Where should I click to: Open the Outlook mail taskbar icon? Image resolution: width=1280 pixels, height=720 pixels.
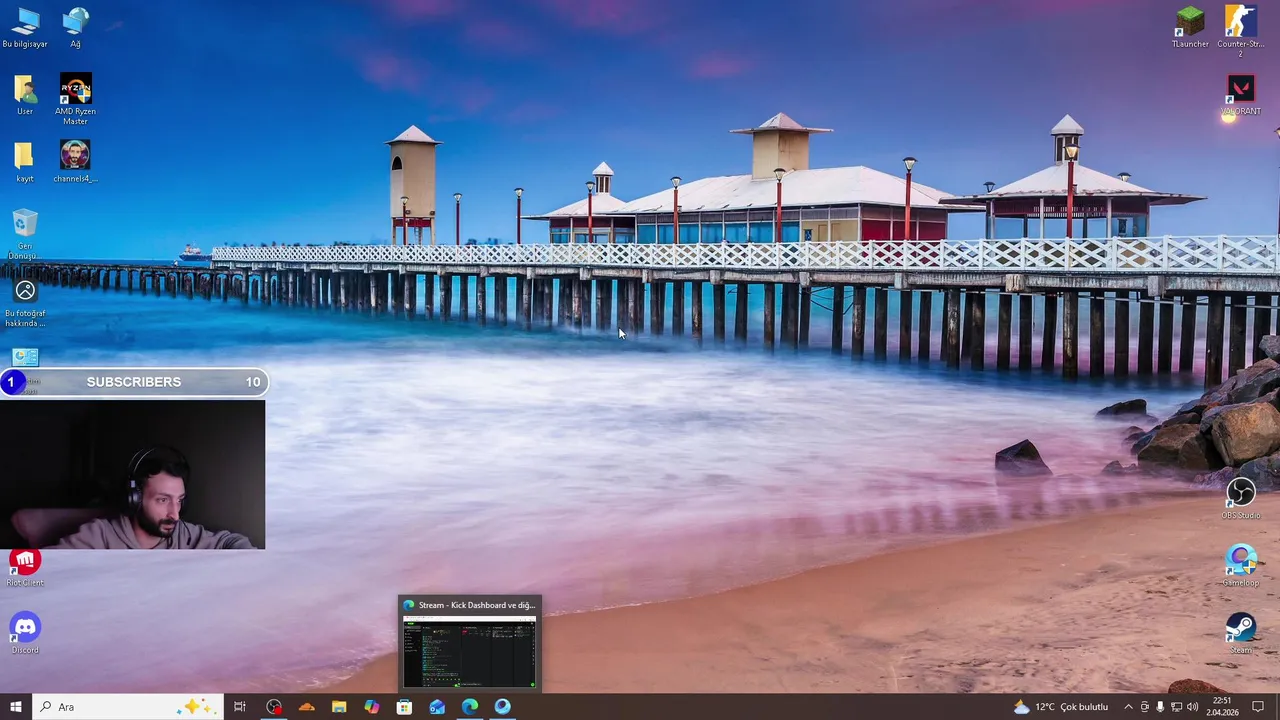[x=437, y=707]
